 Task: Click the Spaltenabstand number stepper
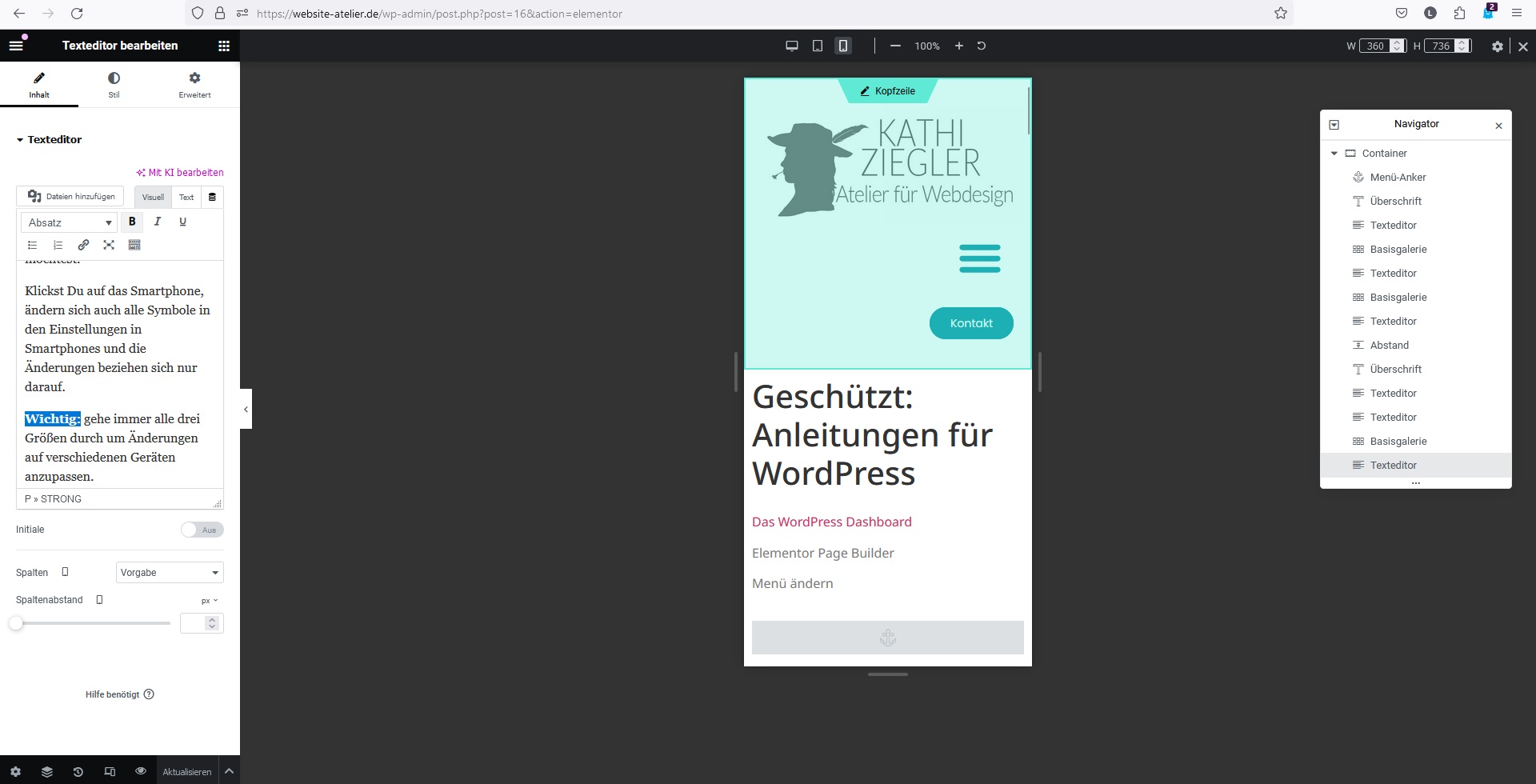[x=212, y=623]
